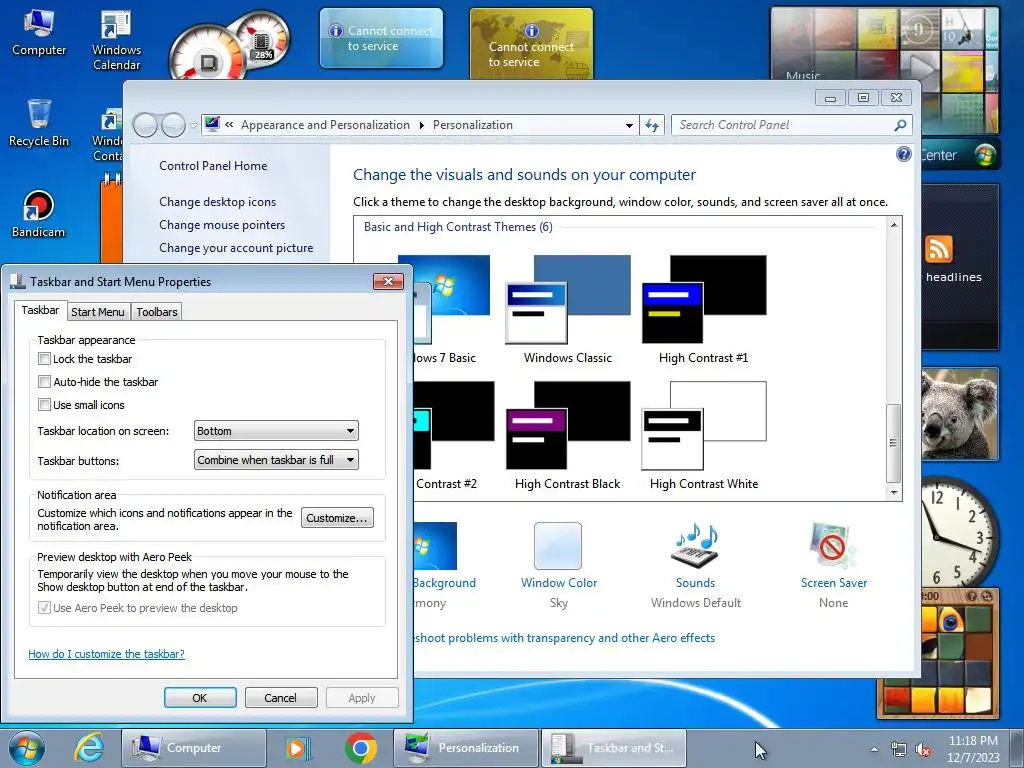Enable Auto-hide the taskbar checkbox
The height and width of the screenshot is (768, 1024).
point(44,381)
